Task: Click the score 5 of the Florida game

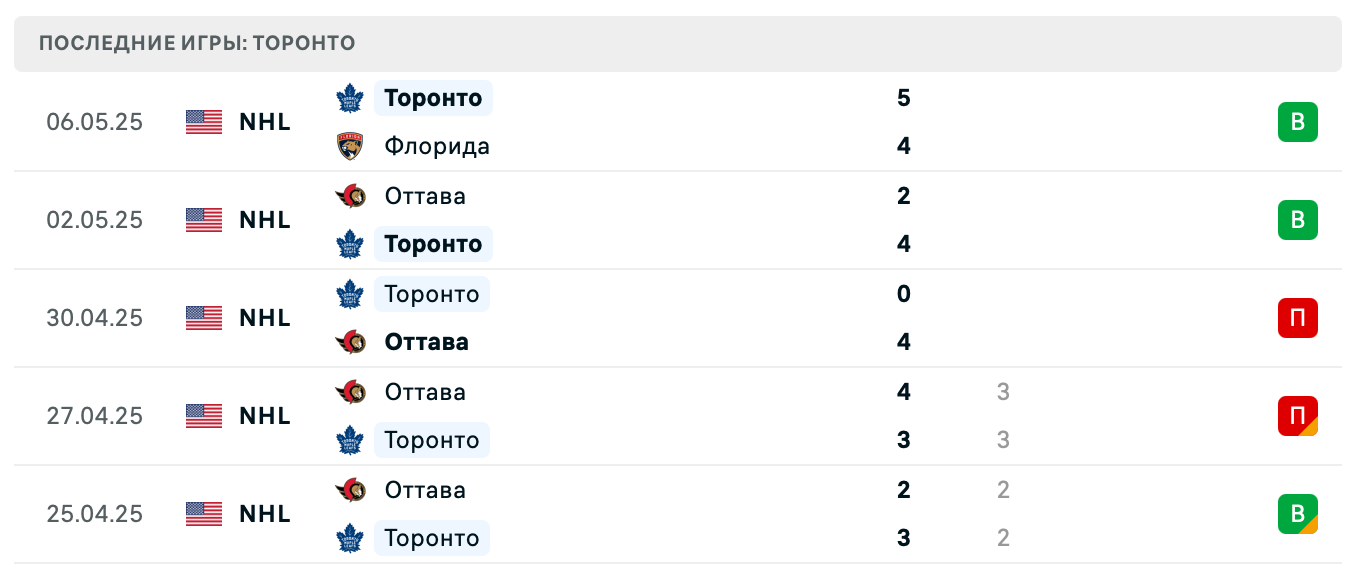Action: coord(904,98)
